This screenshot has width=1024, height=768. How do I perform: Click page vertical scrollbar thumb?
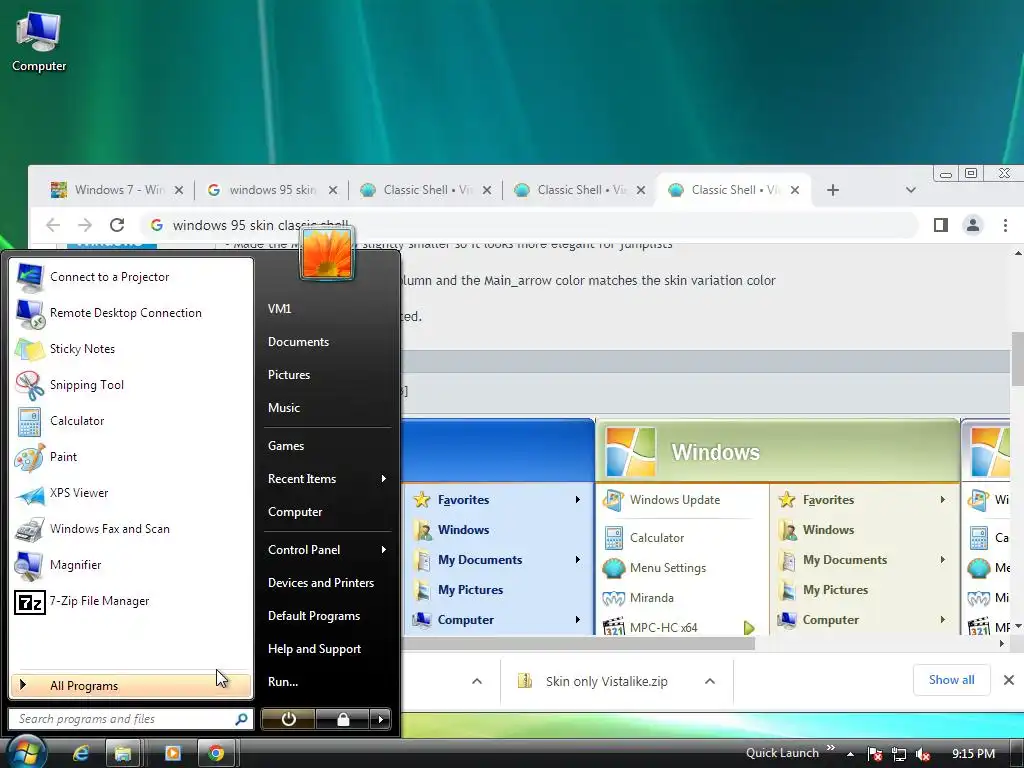coord(1017,359)
